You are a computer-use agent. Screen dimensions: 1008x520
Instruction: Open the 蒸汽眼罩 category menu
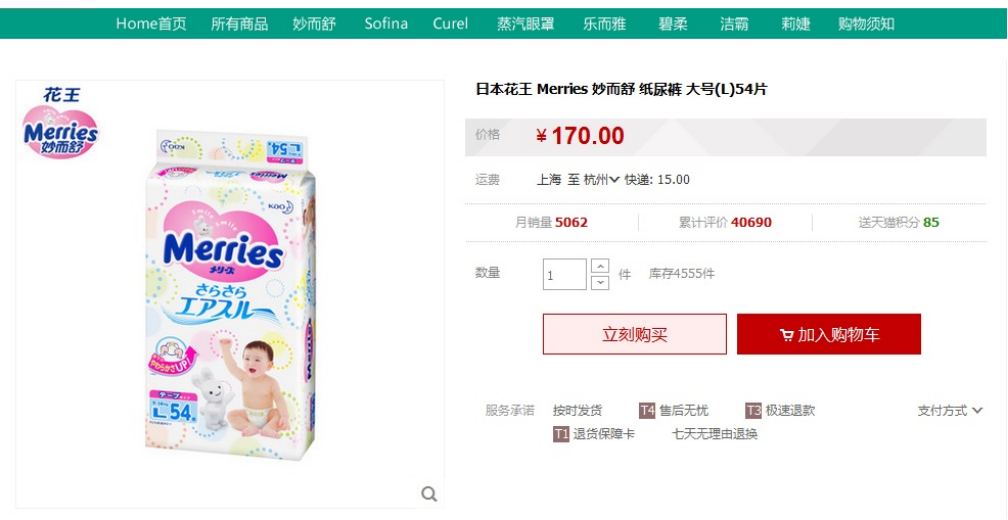525,24
